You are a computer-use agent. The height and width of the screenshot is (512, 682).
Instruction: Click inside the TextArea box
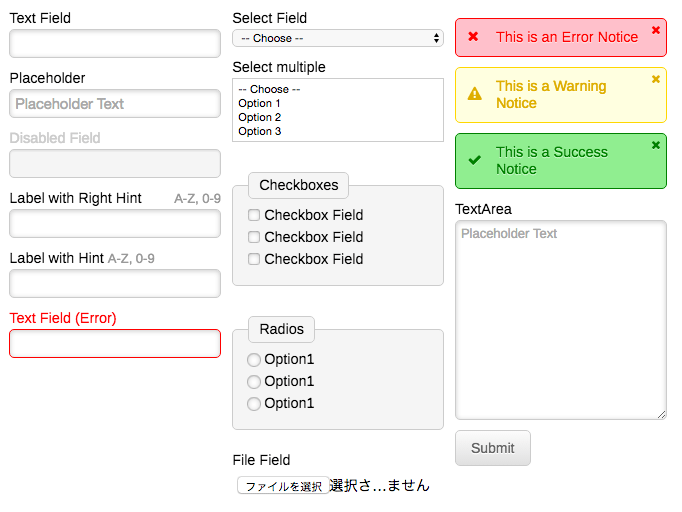[x=560, y=320]
